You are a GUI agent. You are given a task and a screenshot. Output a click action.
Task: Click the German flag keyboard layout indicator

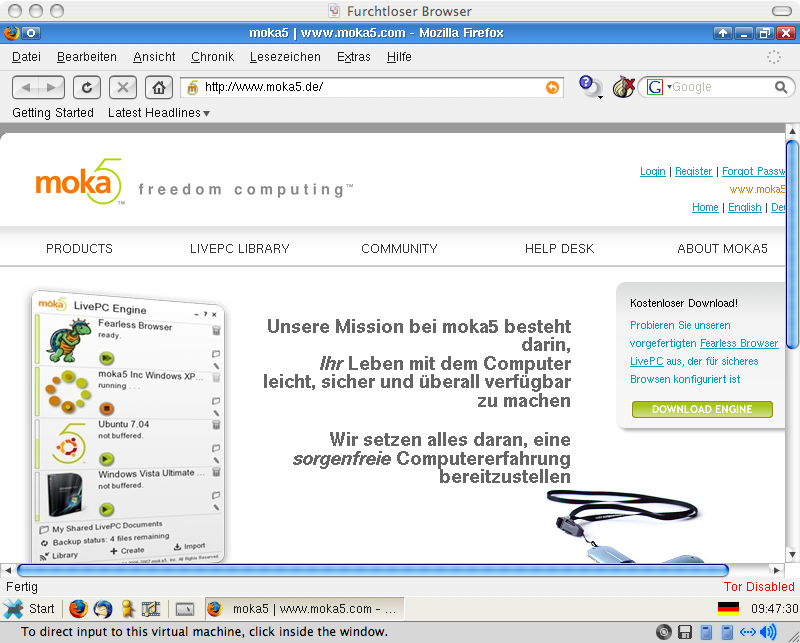coord(728,608)
